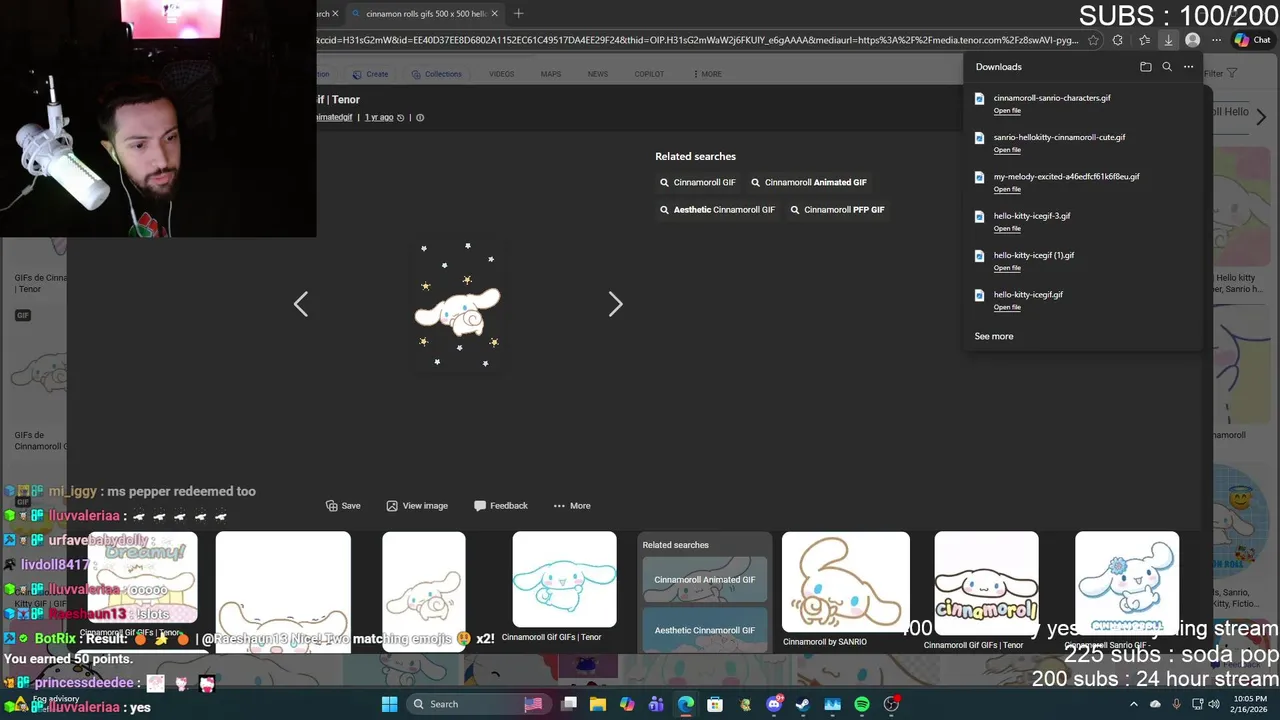
Task: Open Bing Create tab
Action: click(x=370, y=74)
